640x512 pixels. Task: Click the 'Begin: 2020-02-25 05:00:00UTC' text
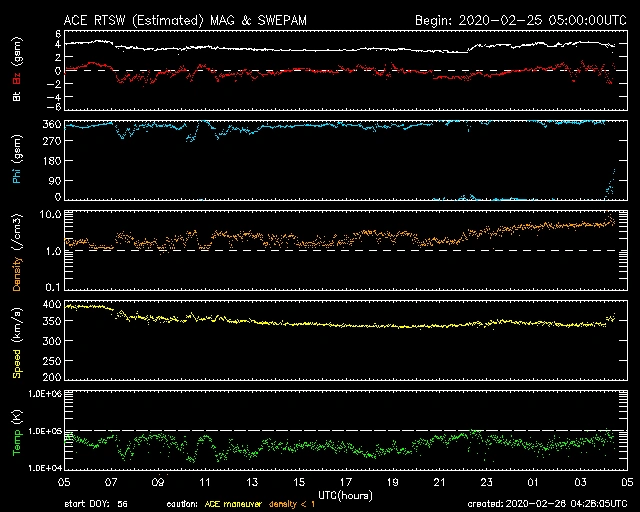tap(521, 20)
